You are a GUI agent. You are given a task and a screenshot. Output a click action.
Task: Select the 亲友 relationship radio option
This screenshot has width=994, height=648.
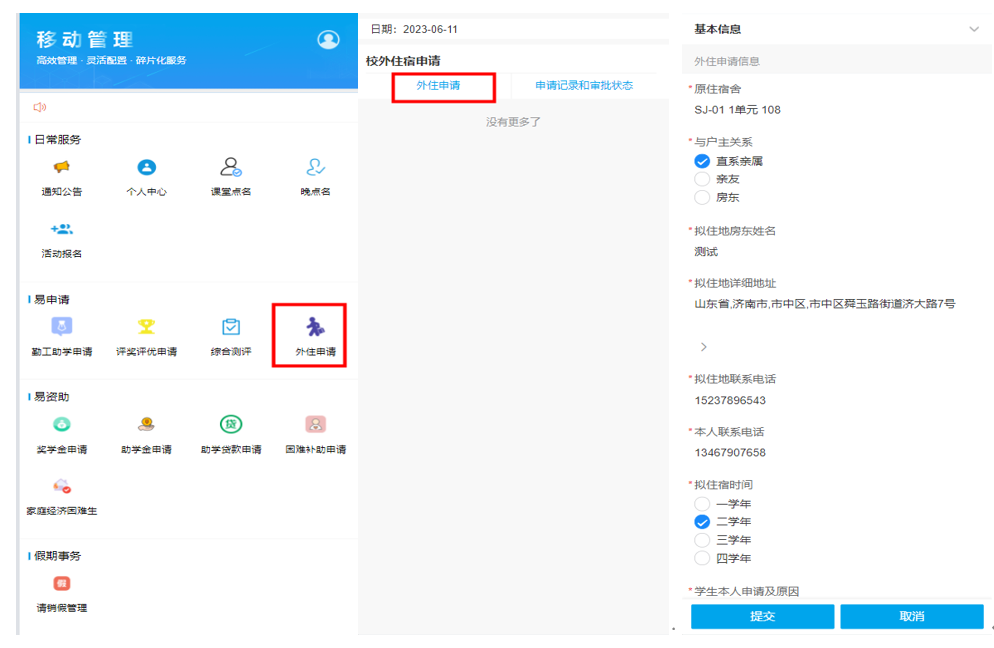coord(702,179)
